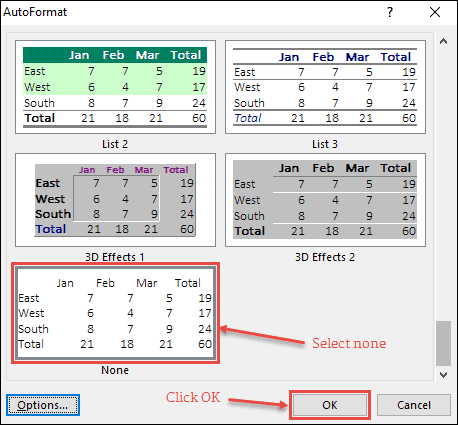
Task: Click the OK button
Action: click(330, 405)
